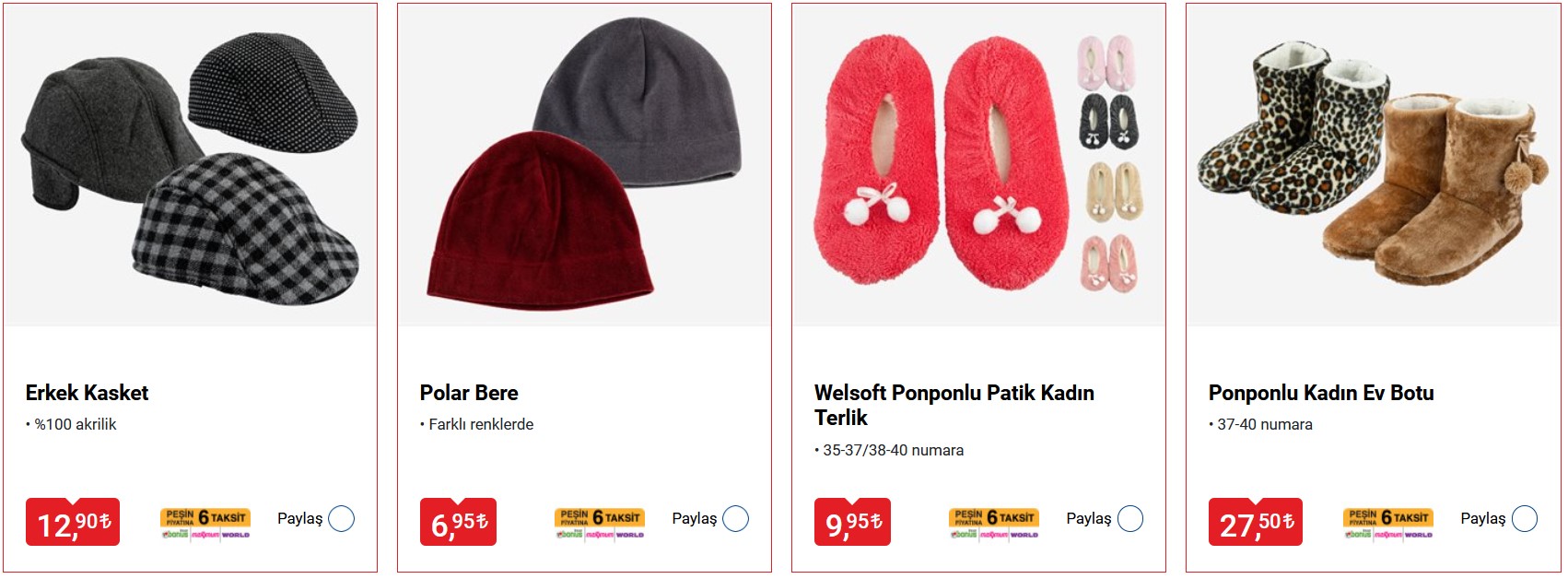Click 6 Taksit installment icon for Polar Bere
The height and width of the screenshot is (579, 1568).
coord(599,522)
